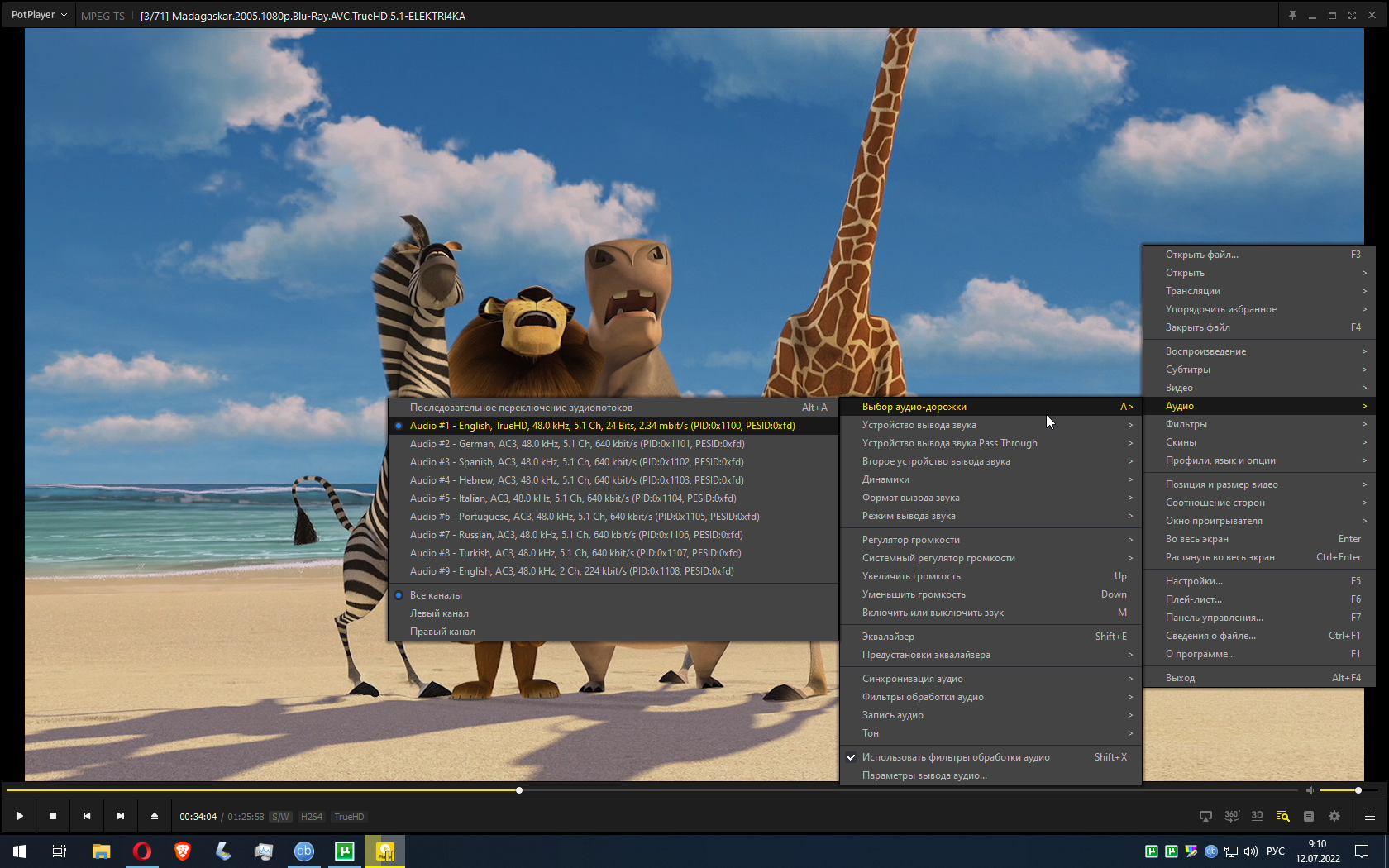Select the "Левый канал" channel option

pos(439,613)
